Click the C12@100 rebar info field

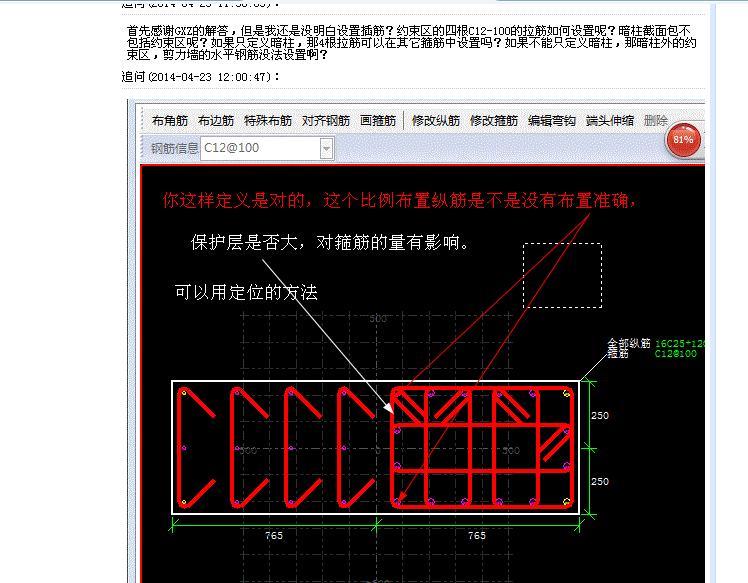pos(260,148)
